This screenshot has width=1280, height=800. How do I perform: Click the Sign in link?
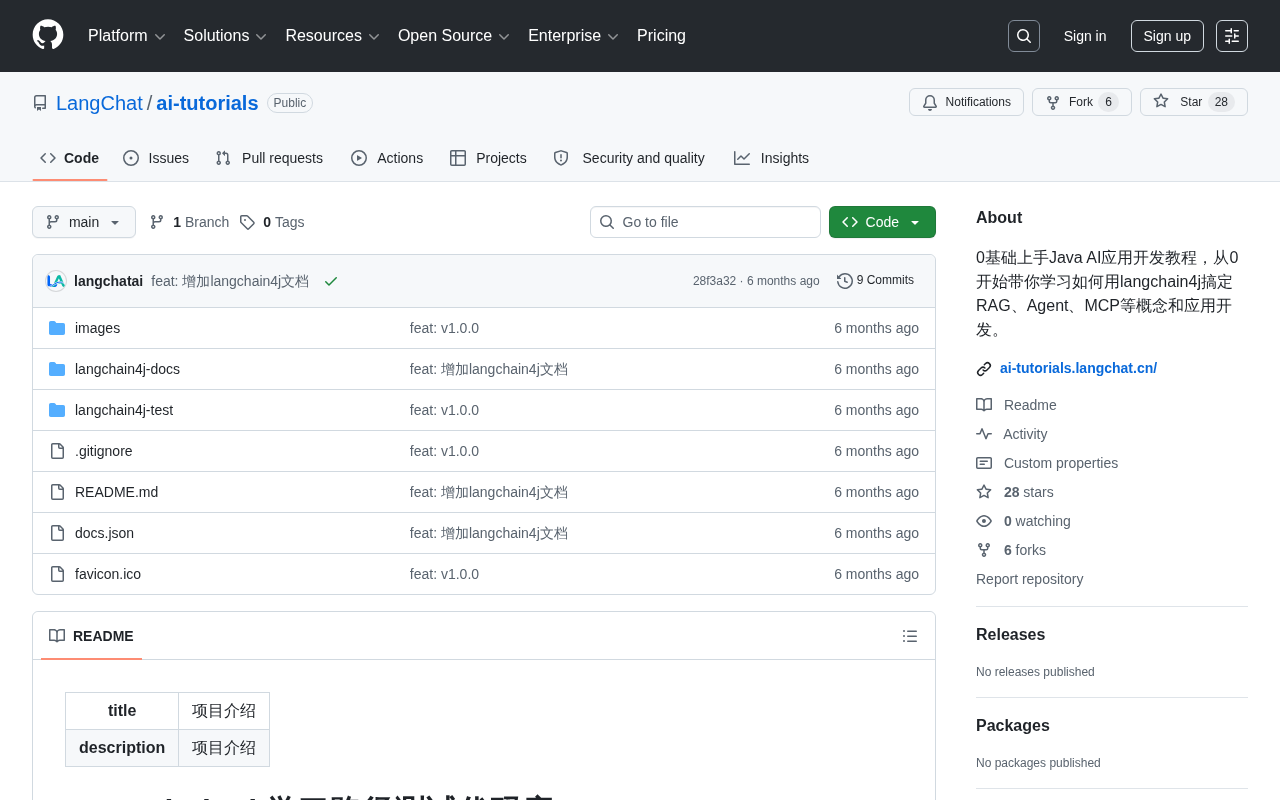[1085, 36]
